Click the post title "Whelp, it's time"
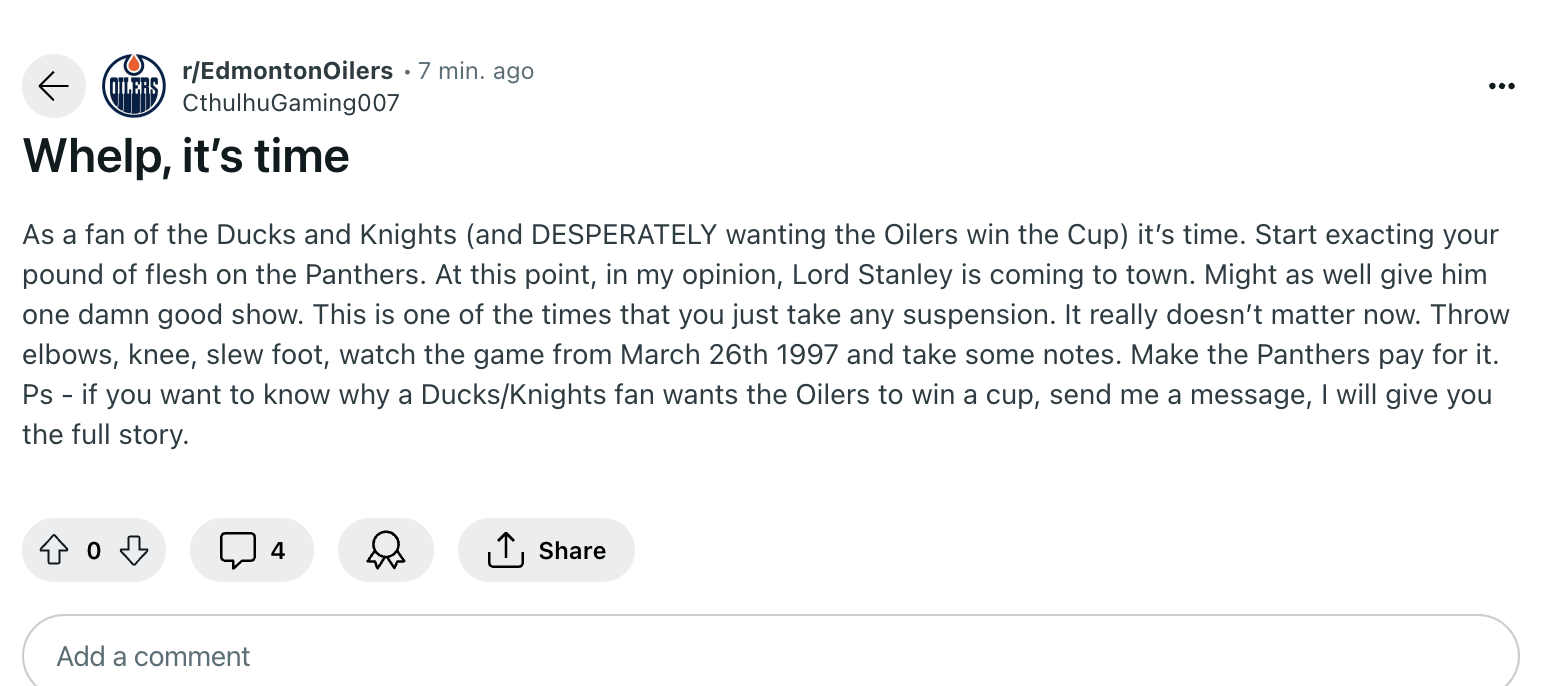The height and width of the screenshot is (686, 1546). click(x=186, y=156)
